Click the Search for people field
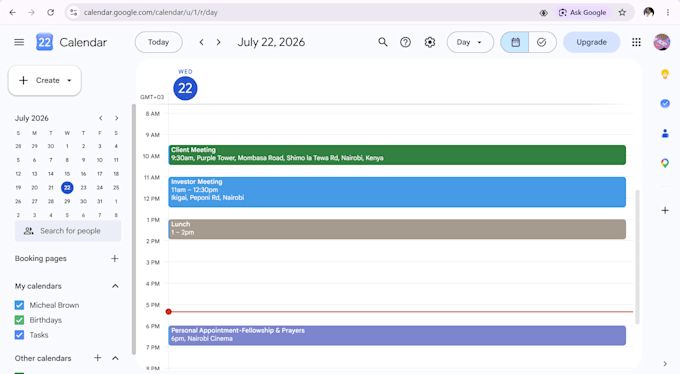The height and width of the screenshot is (374, 680). pos(68,231)
